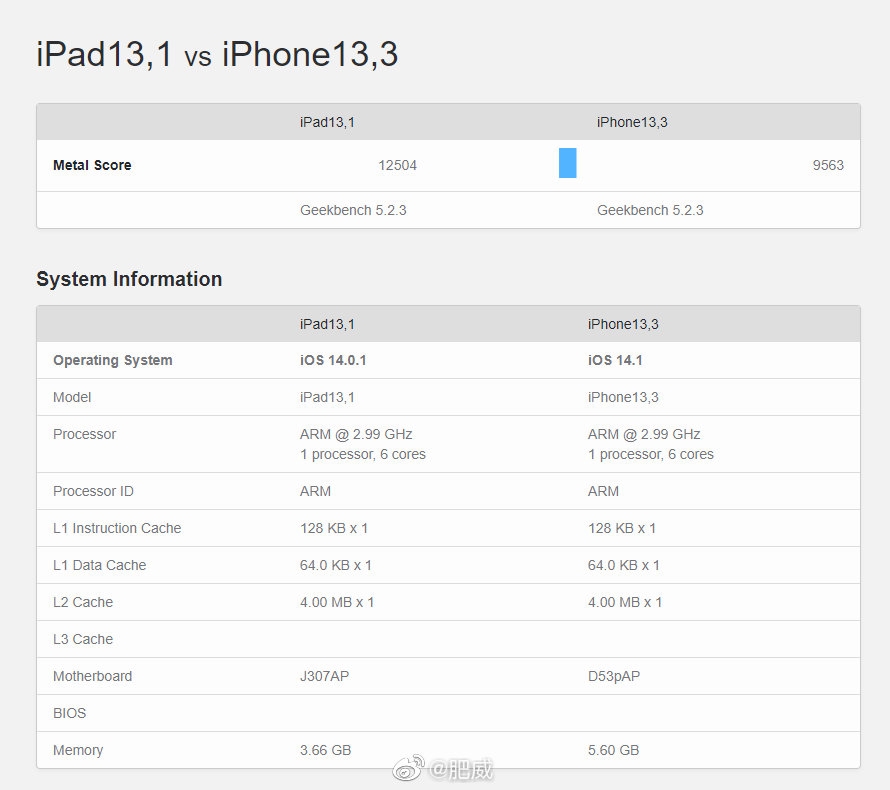The image size is (890, 790).
Task: Click Geekbench 5.2.3 under the iPhone13,3 column
Action: point(650,210)
